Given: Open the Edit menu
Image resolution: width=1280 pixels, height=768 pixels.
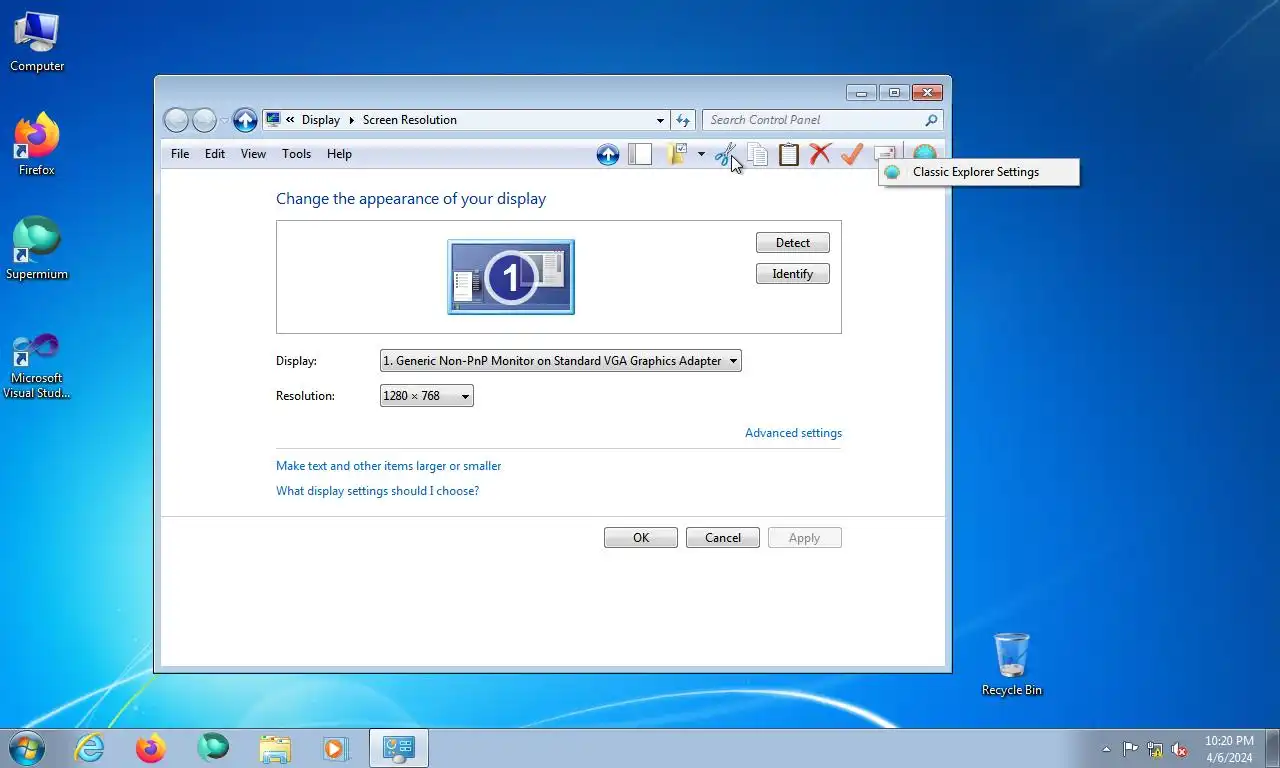Looking at the screenshot, I should click(215, 154).
